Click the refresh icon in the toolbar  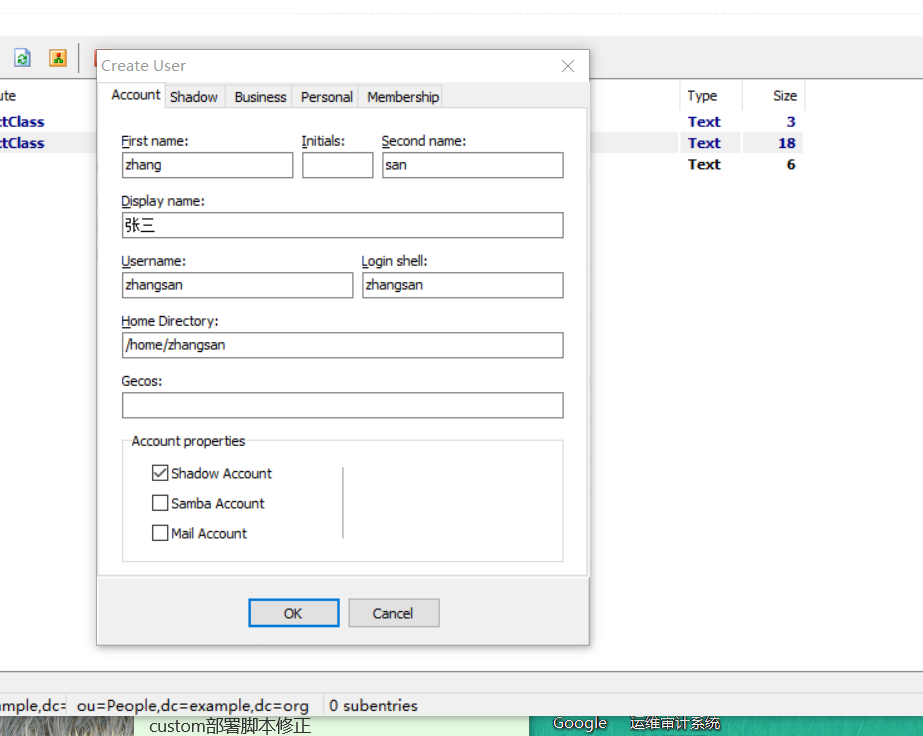pyautogui.click(x=23, y=58)
